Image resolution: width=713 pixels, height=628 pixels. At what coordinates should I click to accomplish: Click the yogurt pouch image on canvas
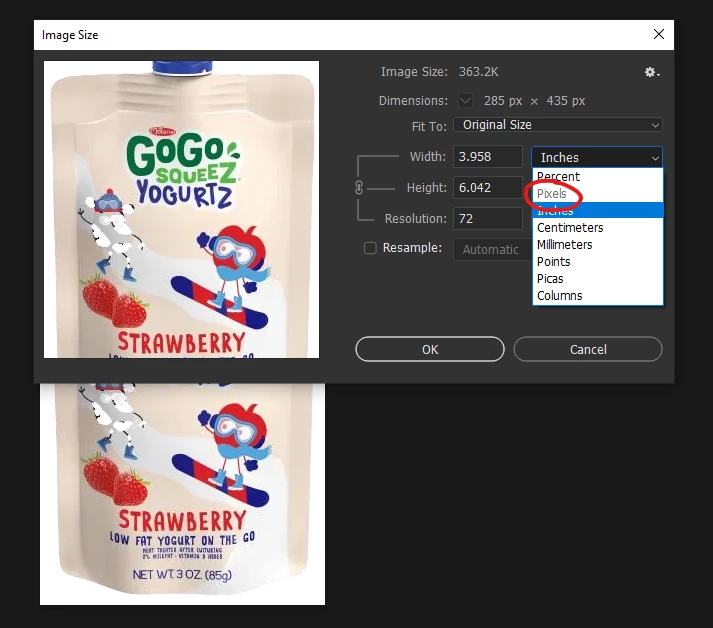182,494
